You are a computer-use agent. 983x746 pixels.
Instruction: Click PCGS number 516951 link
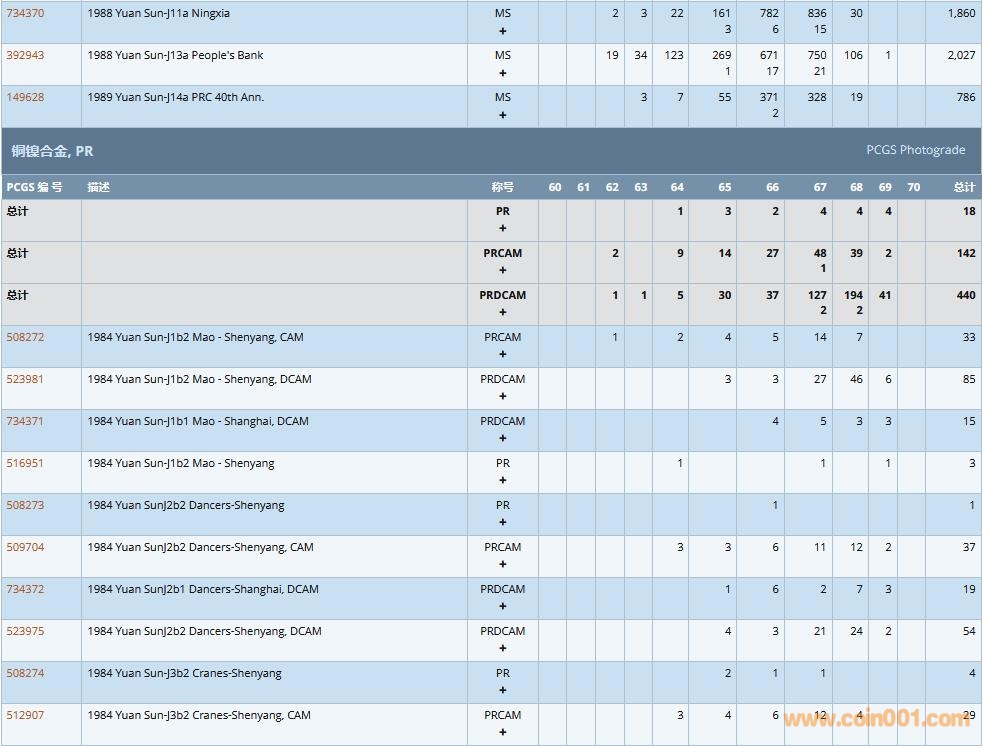pos(25,463)
